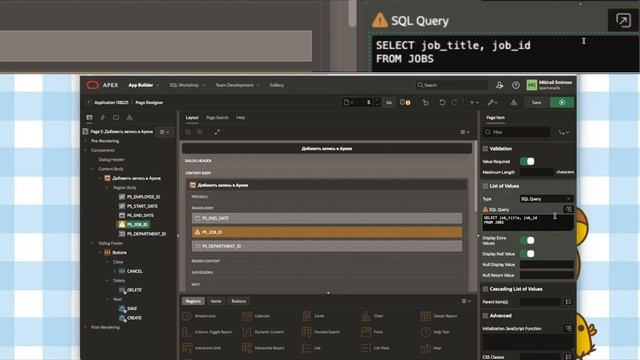This screenshot has width=640, height=360.
Task: Click the Initialization JavaScript Function editor icon
Action: (x=569, y=328)
